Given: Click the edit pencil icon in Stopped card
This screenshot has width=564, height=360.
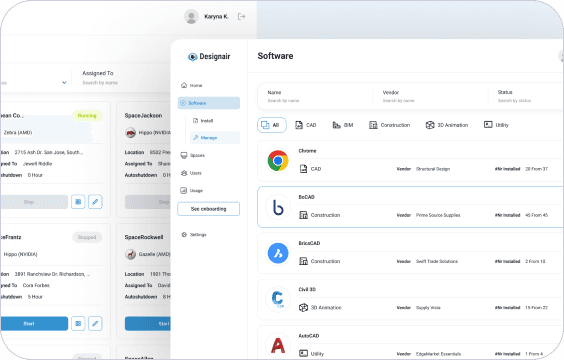Looking at the screenshot, I should point(95,323).
